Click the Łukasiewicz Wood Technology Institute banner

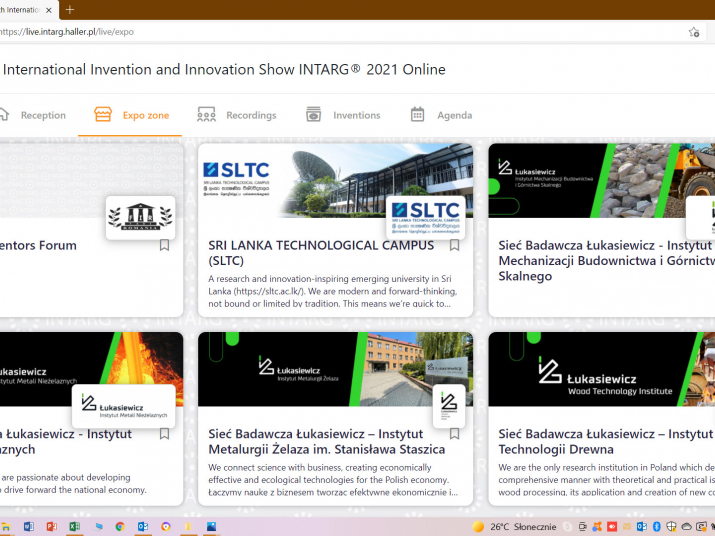pos(601,369)
